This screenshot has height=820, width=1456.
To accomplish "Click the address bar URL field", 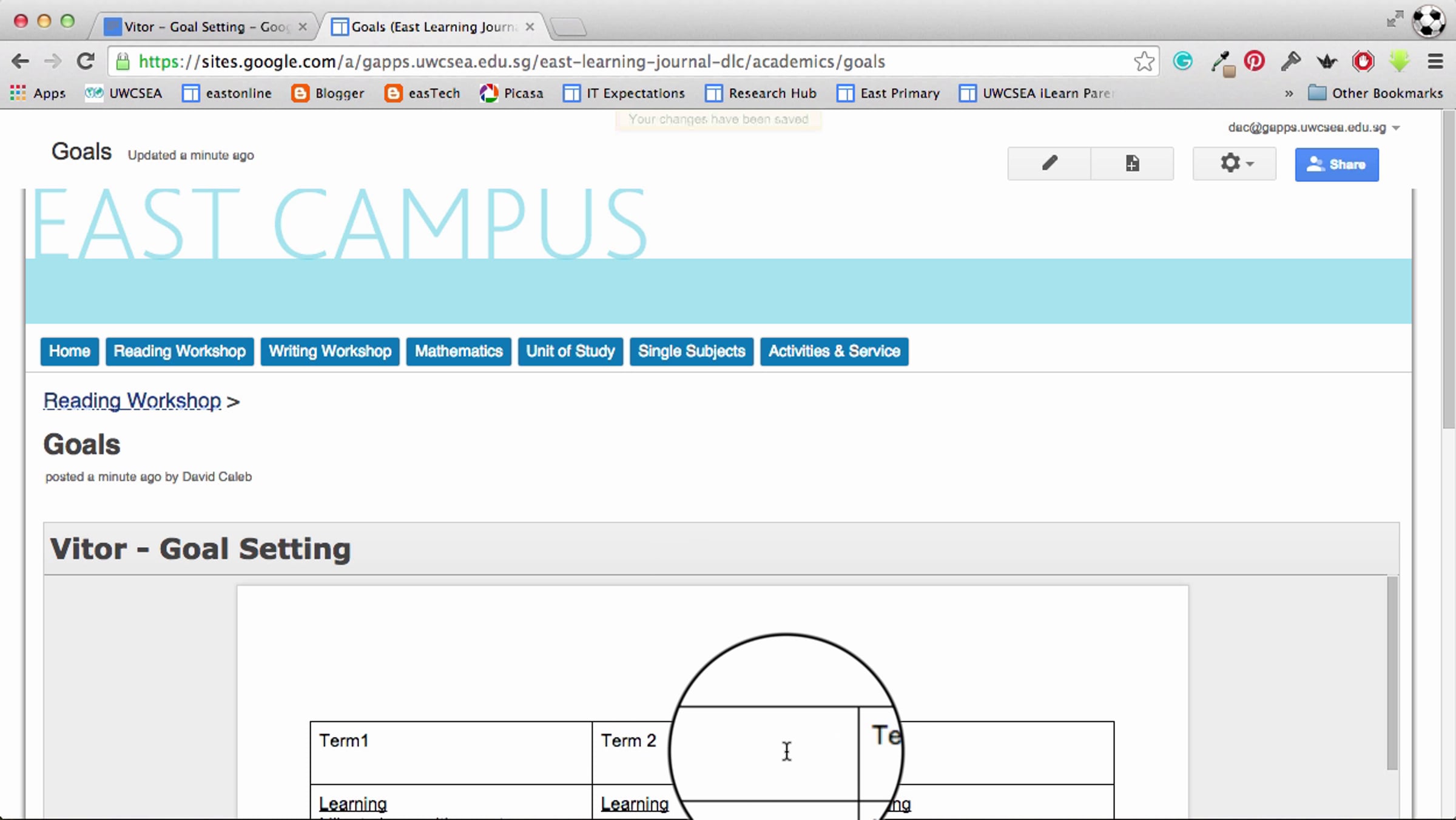I will point(607,61).
